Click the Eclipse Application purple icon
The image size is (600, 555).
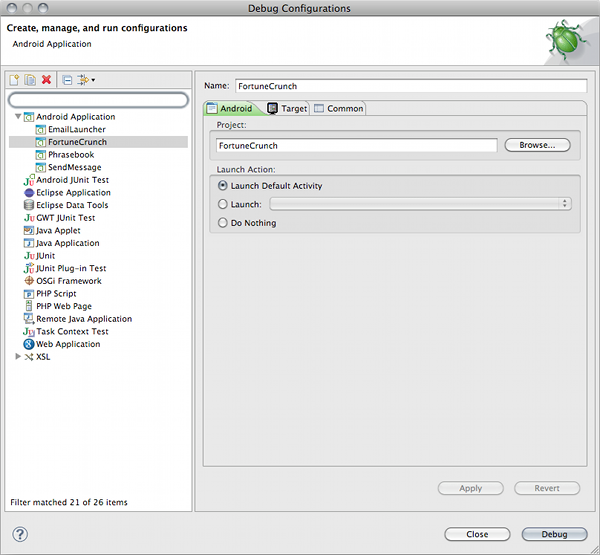(x=29, y=193)
